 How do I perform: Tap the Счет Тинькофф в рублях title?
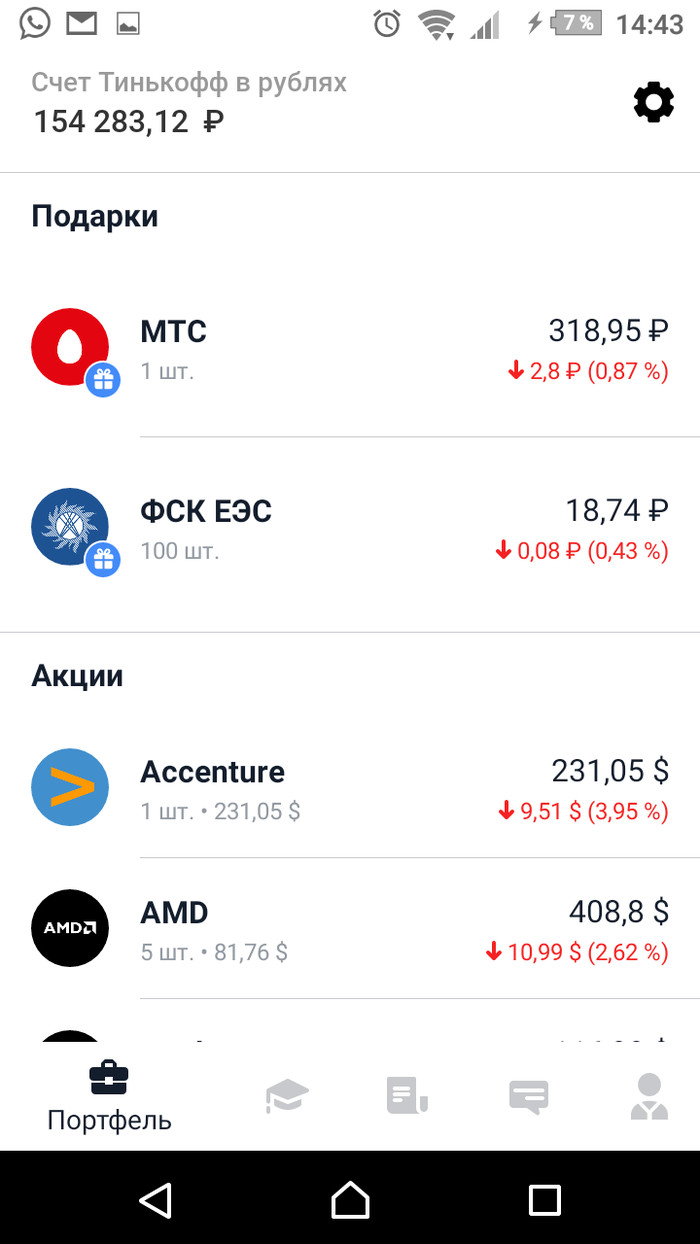[189, 82]
